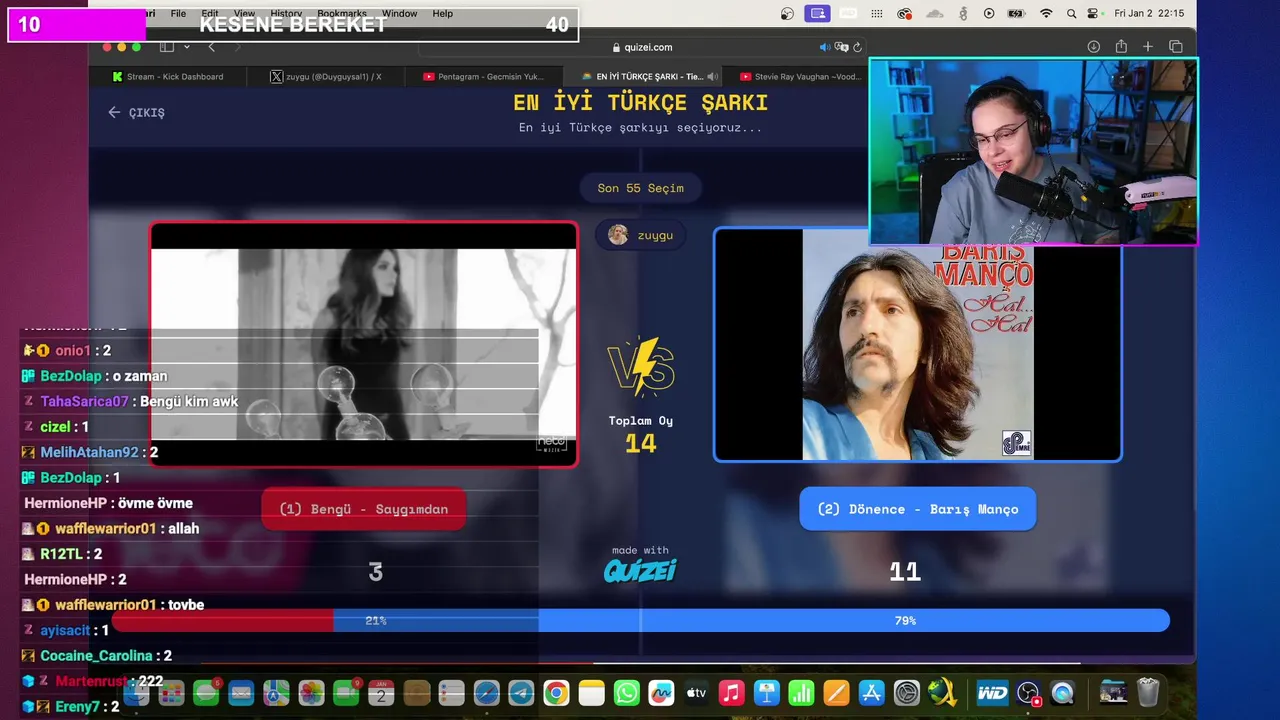Open Safari's translate page icon

tap(842, 47)
